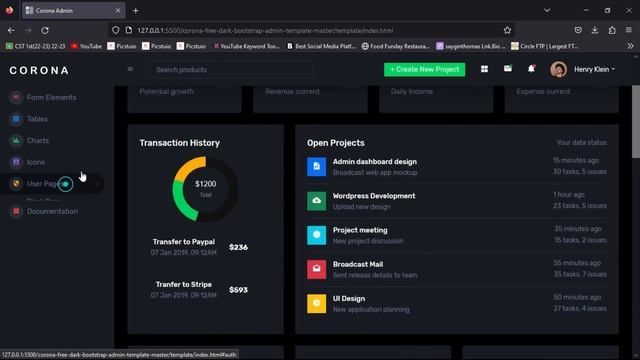Open Best Social Media Platforms bookmark

click(x=321, y=46)
